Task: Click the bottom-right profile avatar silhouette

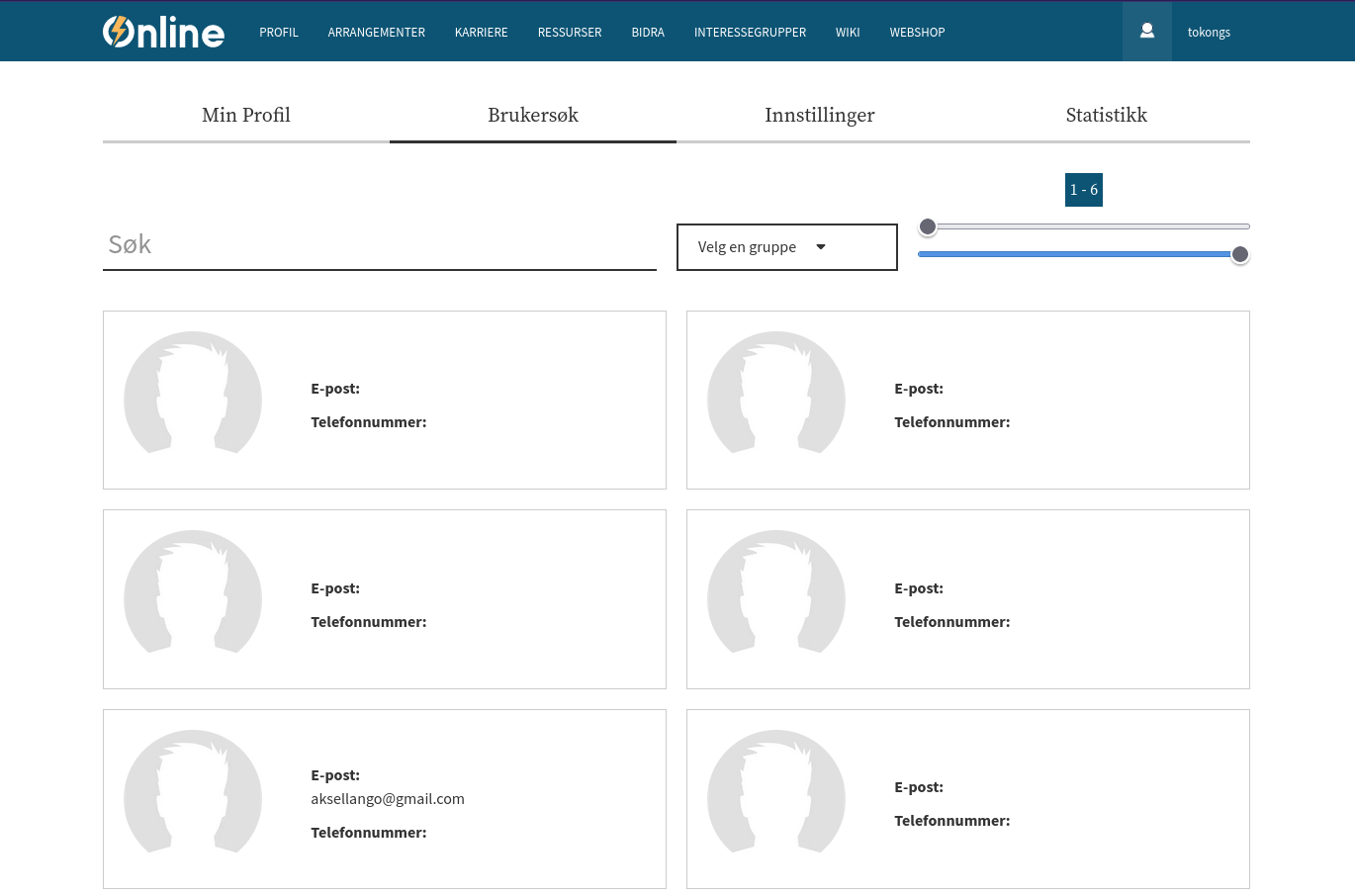Action: click(x=776, y=794)
